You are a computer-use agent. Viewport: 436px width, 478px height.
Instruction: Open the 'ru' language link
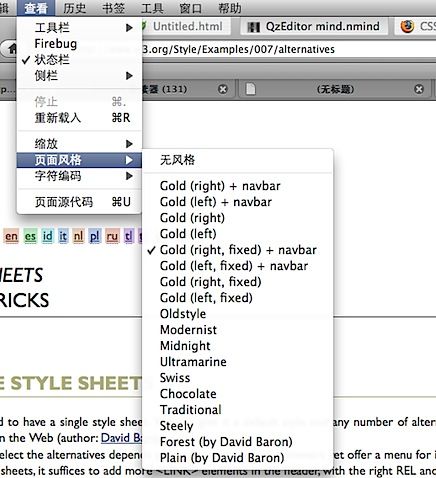[112, 236]
